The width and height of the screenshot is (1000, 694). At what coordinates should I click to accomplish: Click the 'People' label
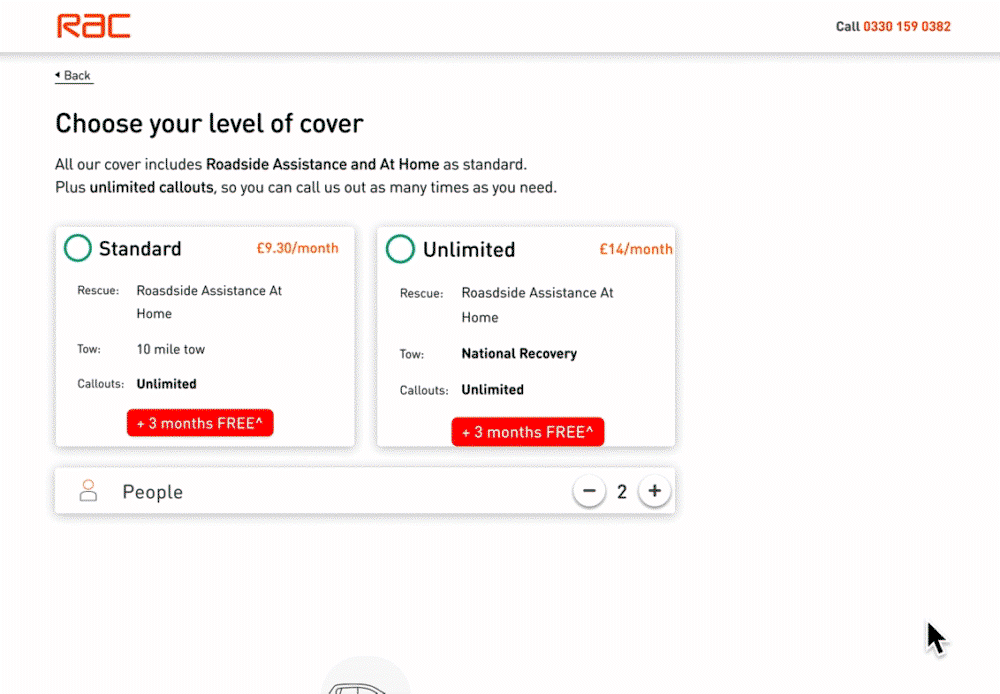[x=153, y=492]
